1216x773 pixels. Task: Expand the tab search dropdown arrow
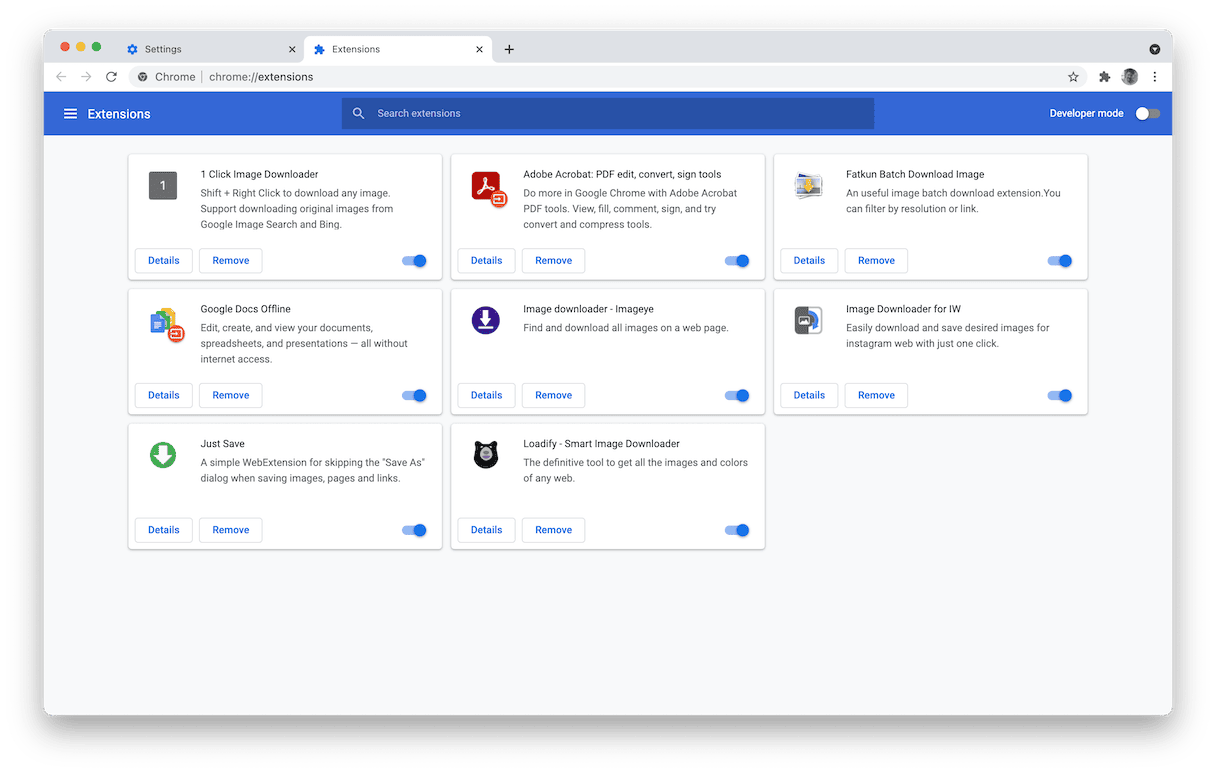pyautogui.click(x=1154, y=49)
